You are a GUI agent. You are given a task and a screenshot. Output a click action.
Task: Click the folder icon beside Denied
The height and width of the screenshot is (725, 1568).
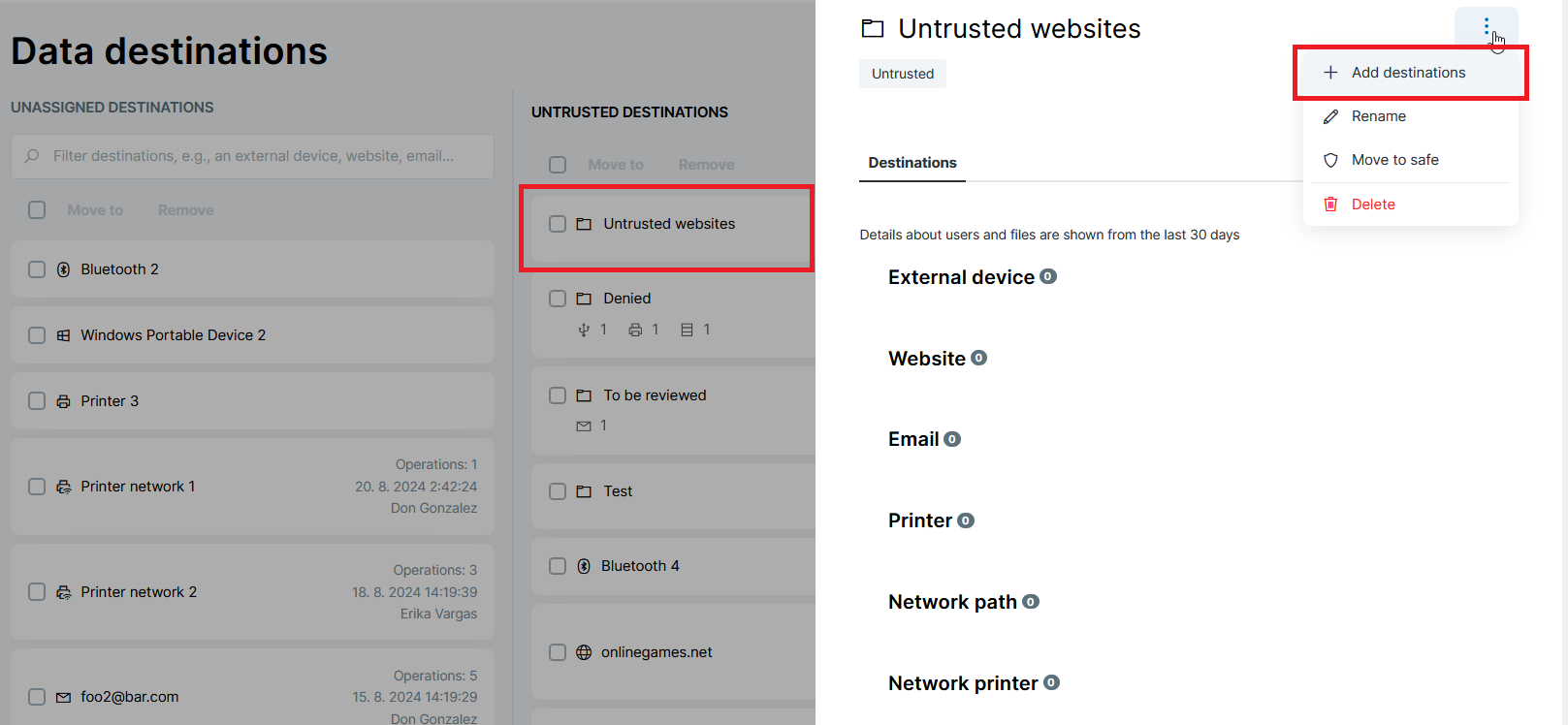[x=584, y=299]
